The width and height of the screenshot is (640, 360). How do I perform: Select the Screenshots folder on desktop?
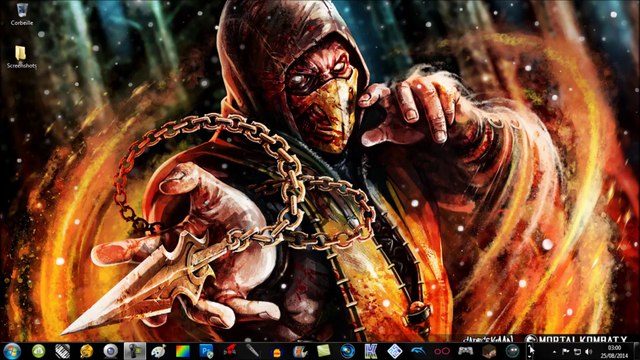[21, 56]
